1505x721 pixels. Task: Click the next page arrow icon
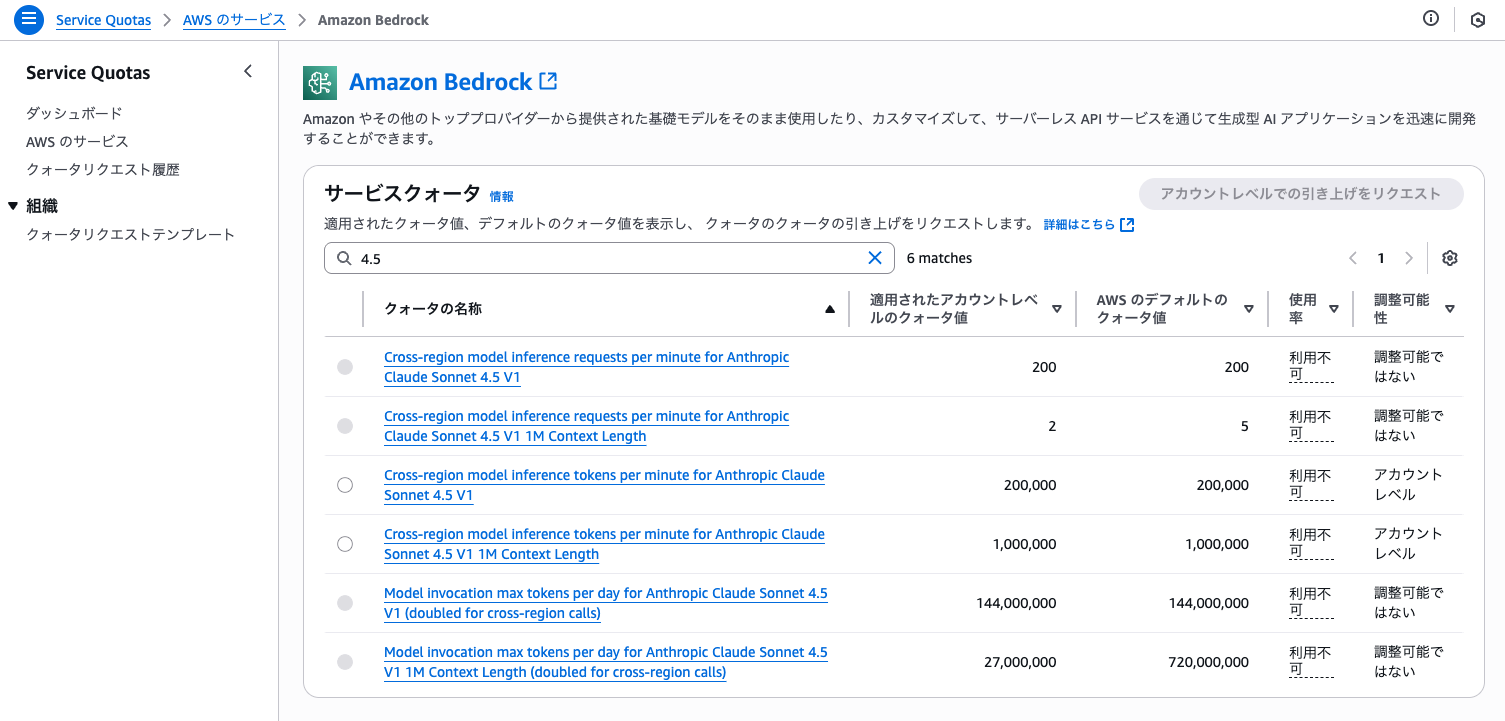1409,257
